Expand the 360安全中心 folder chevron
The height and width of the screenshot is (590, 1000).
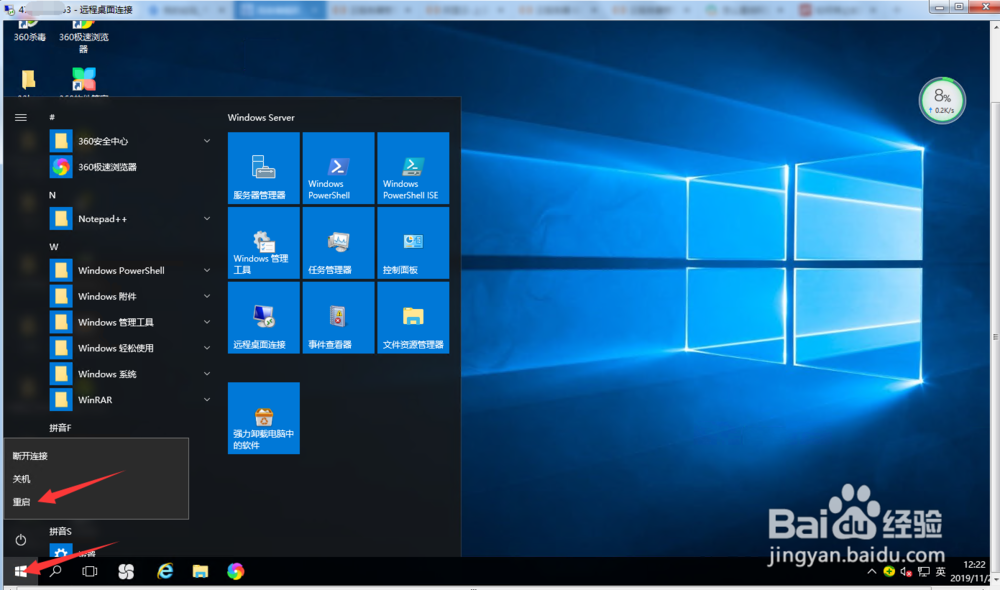[207, 141]
